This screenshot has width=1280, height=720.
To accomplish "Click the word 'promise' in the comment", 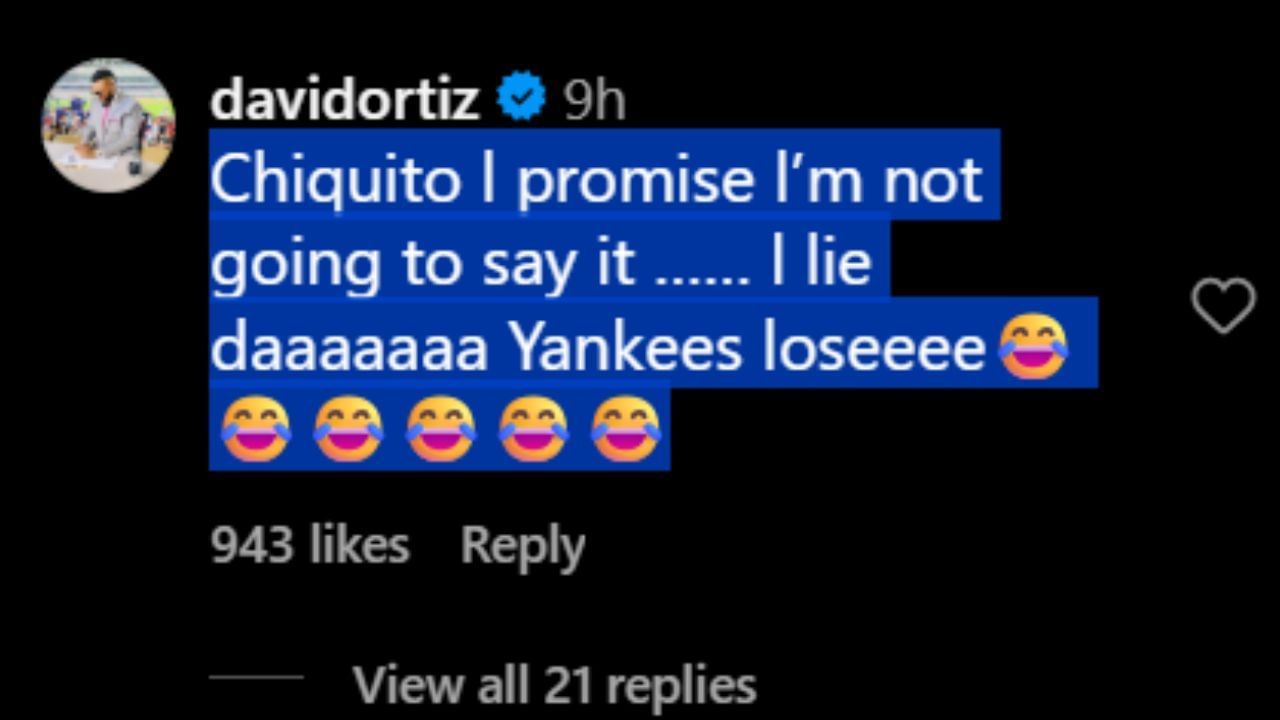I will tap(635, 180).
